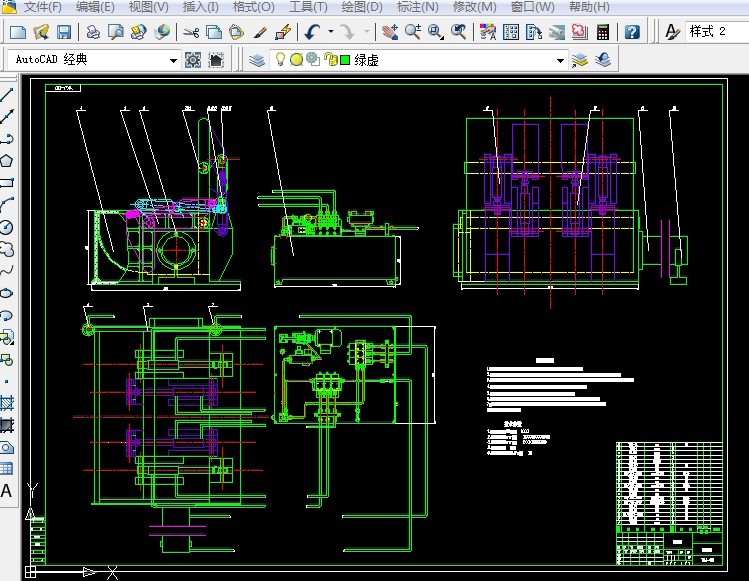Click the Layer Properties Manager button
The width and height of the screenshot is (749, 581).
click(x=257, y=60)
